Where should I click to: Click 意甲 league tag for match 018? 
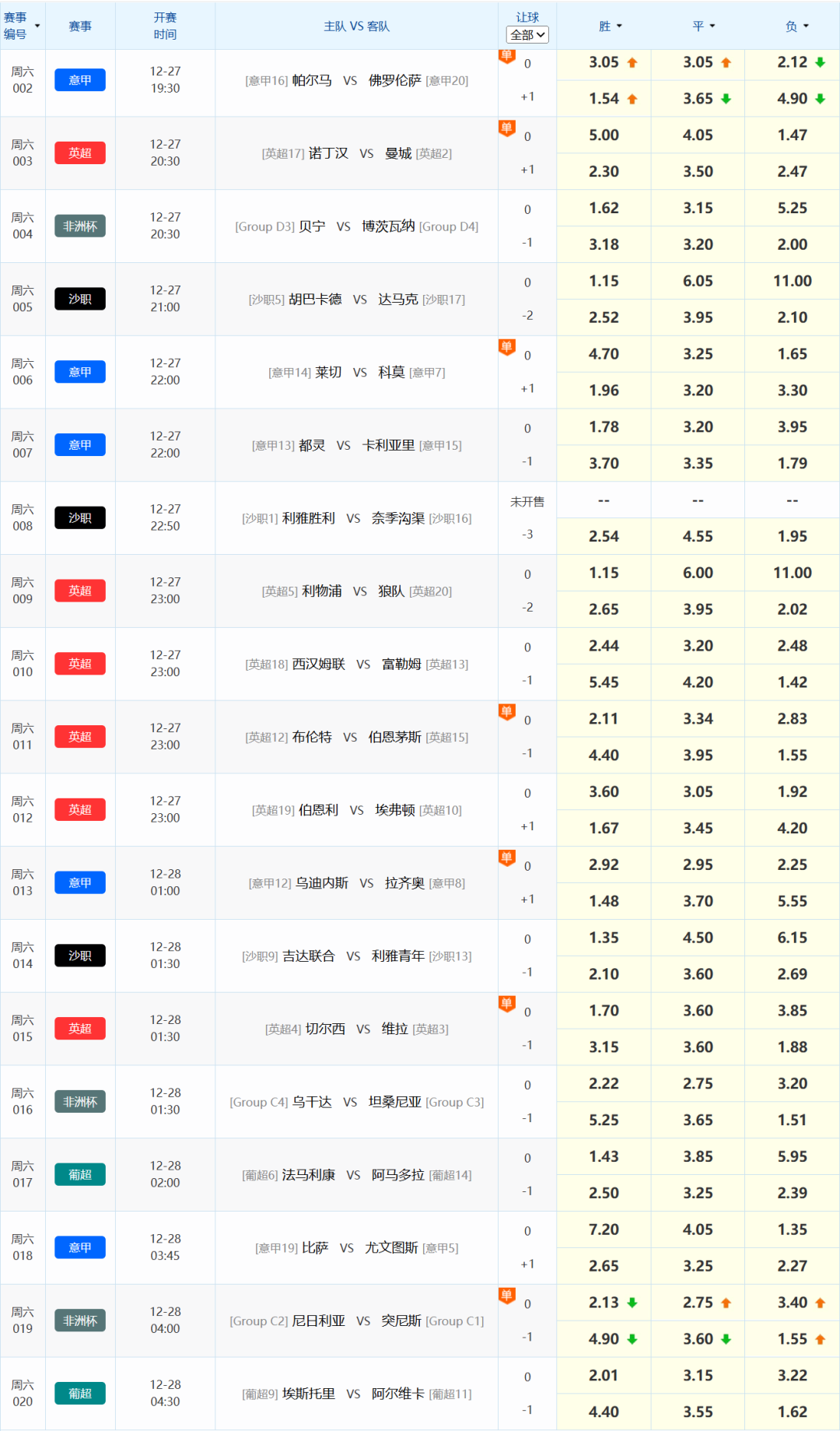pyautogui.click(x=80, y=1247)
